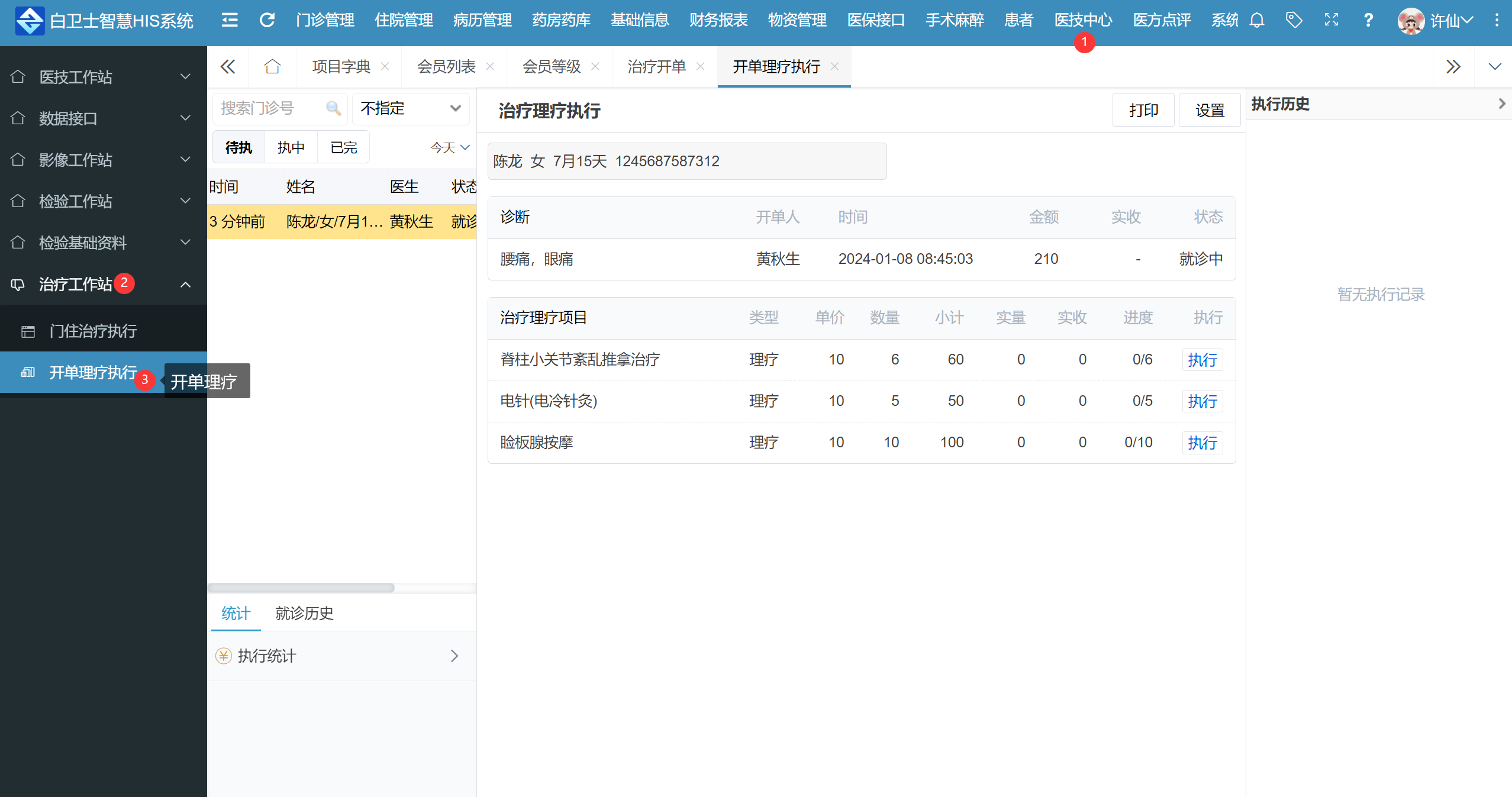This screenshot has height=797, width=1512.
Task: Open the help question mark icon
Action: click(1368, 20)
